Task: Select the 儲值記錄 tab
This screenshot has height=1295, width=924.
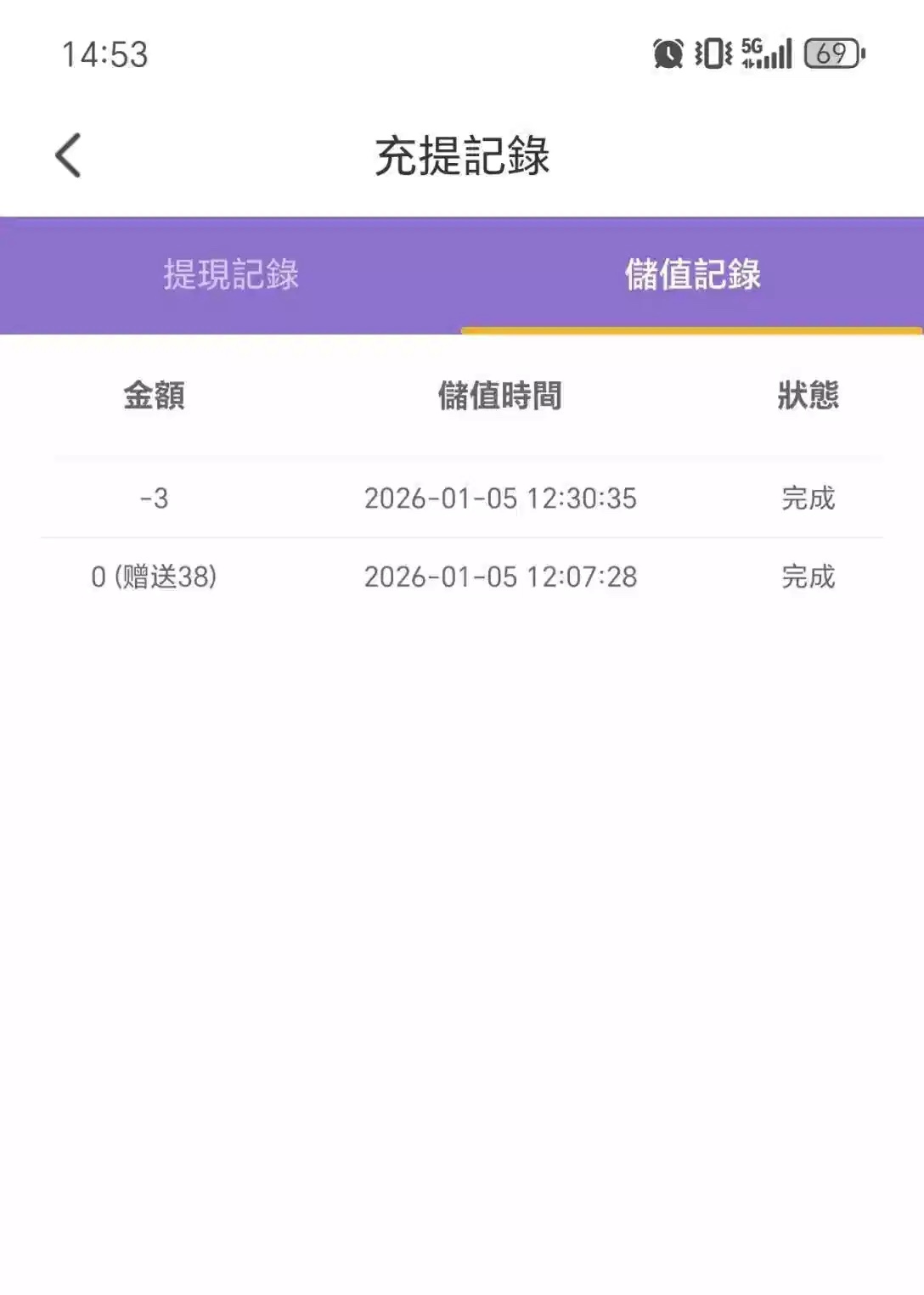Action: [692, 274]
